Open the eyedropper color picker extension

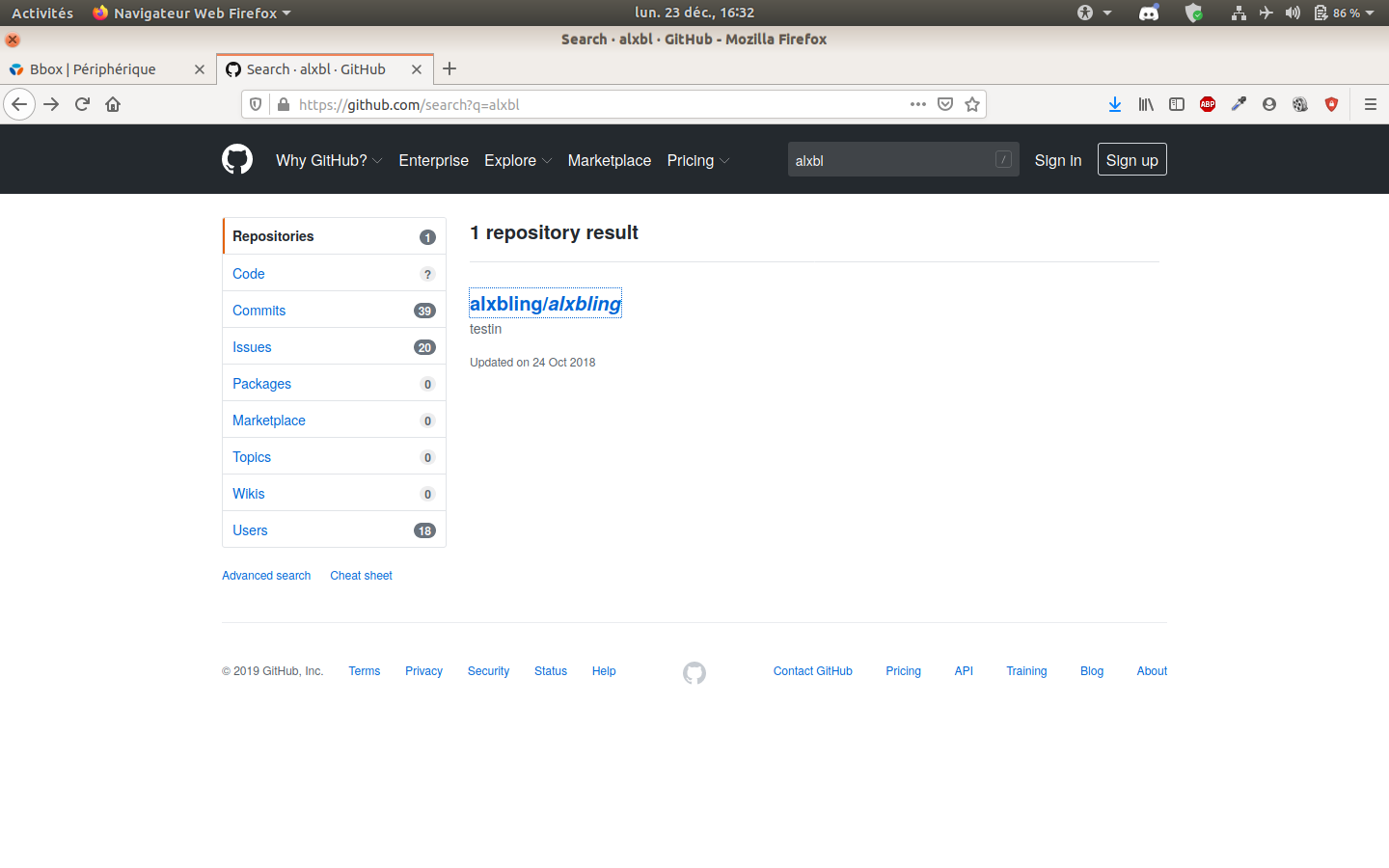[x=1239, y=104]
